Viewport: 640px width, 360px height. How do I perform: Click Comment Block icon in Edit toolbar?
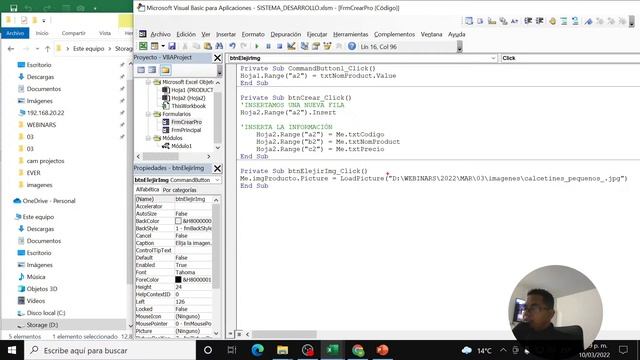pos(564,21)
